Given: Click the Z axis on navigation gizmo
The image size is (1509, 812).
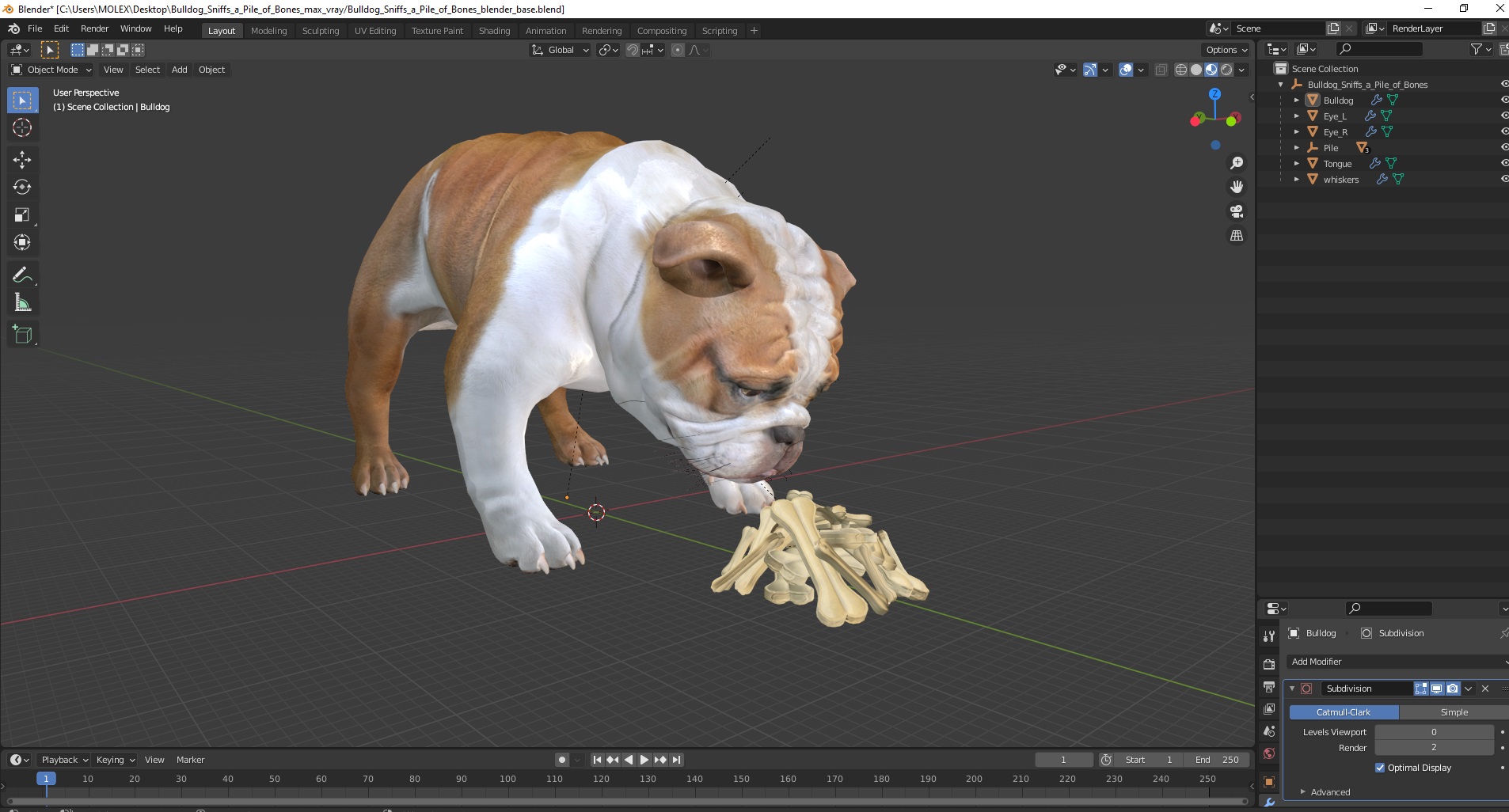Looking at the screenshot, I should coord(1214,93).
